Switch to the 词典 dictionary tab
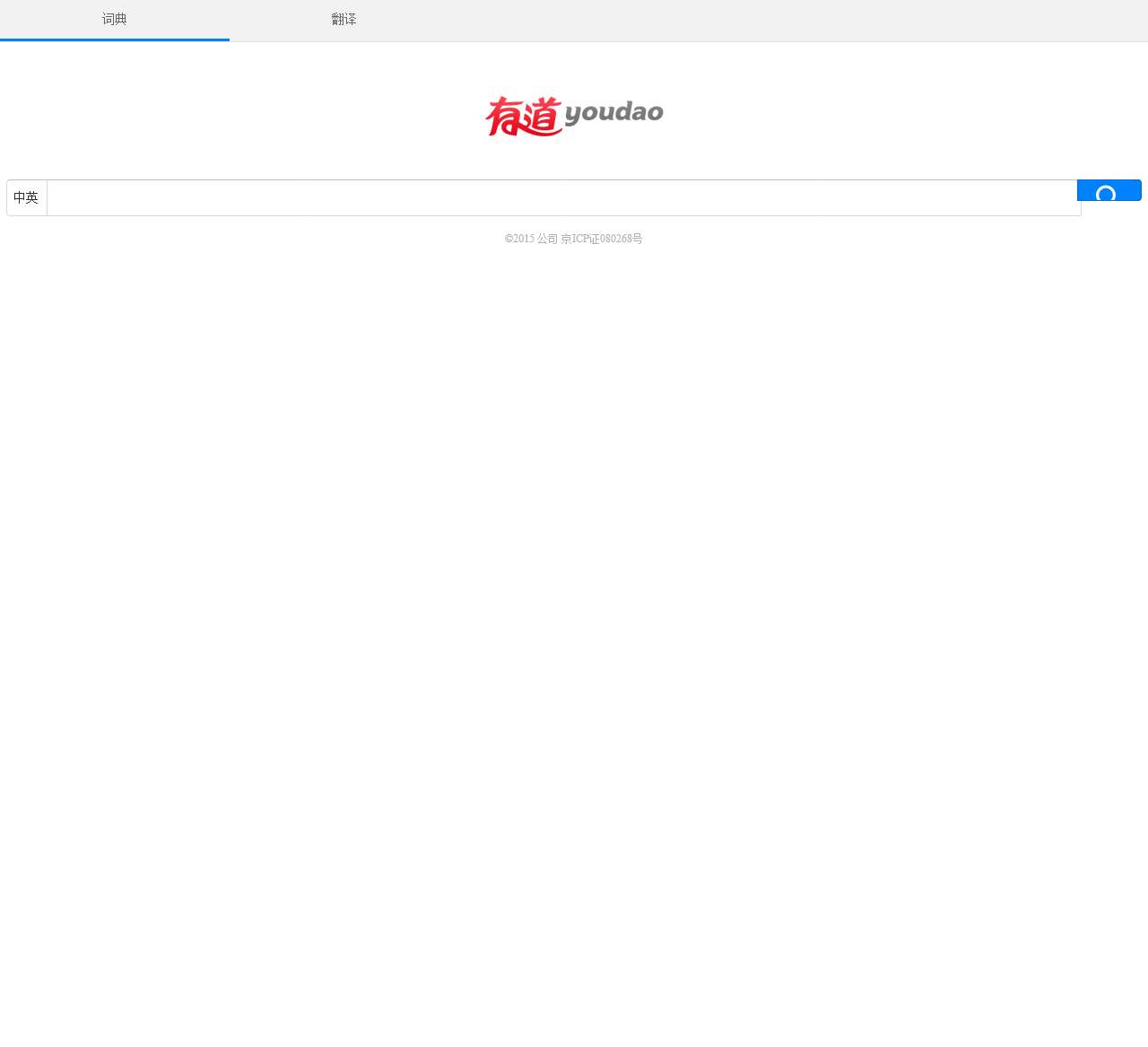This screenshot has width=1148, height=1047. pyautogui.click(x=115, y=20)
